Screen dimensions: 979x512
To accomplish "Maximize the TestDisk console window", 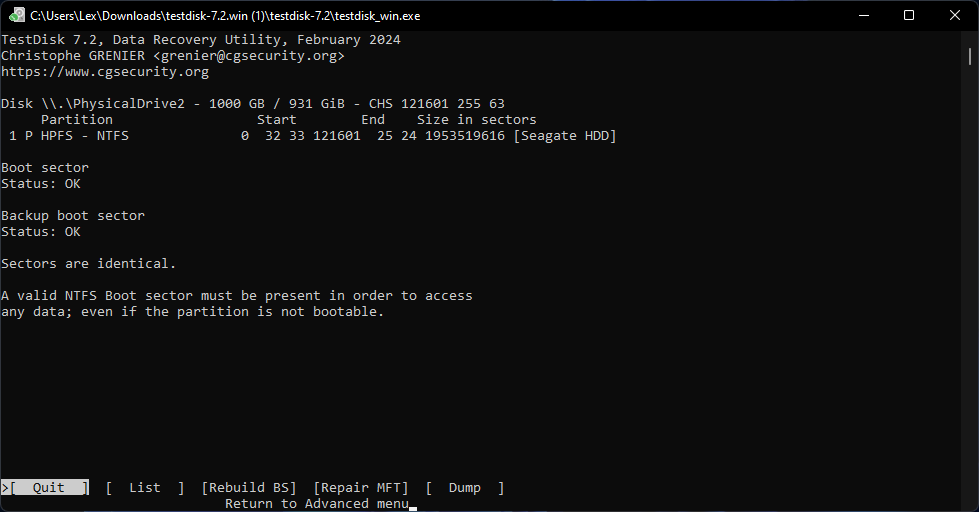I will (909, 15).
